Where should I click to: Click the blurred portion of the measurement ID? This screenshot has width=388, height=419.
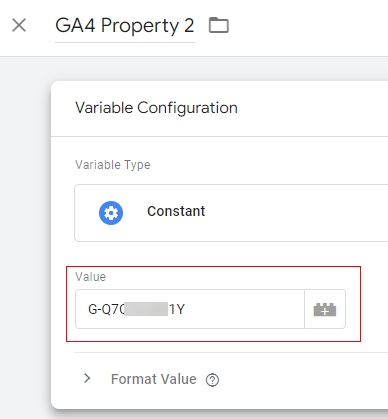click(x=146, y=309)
